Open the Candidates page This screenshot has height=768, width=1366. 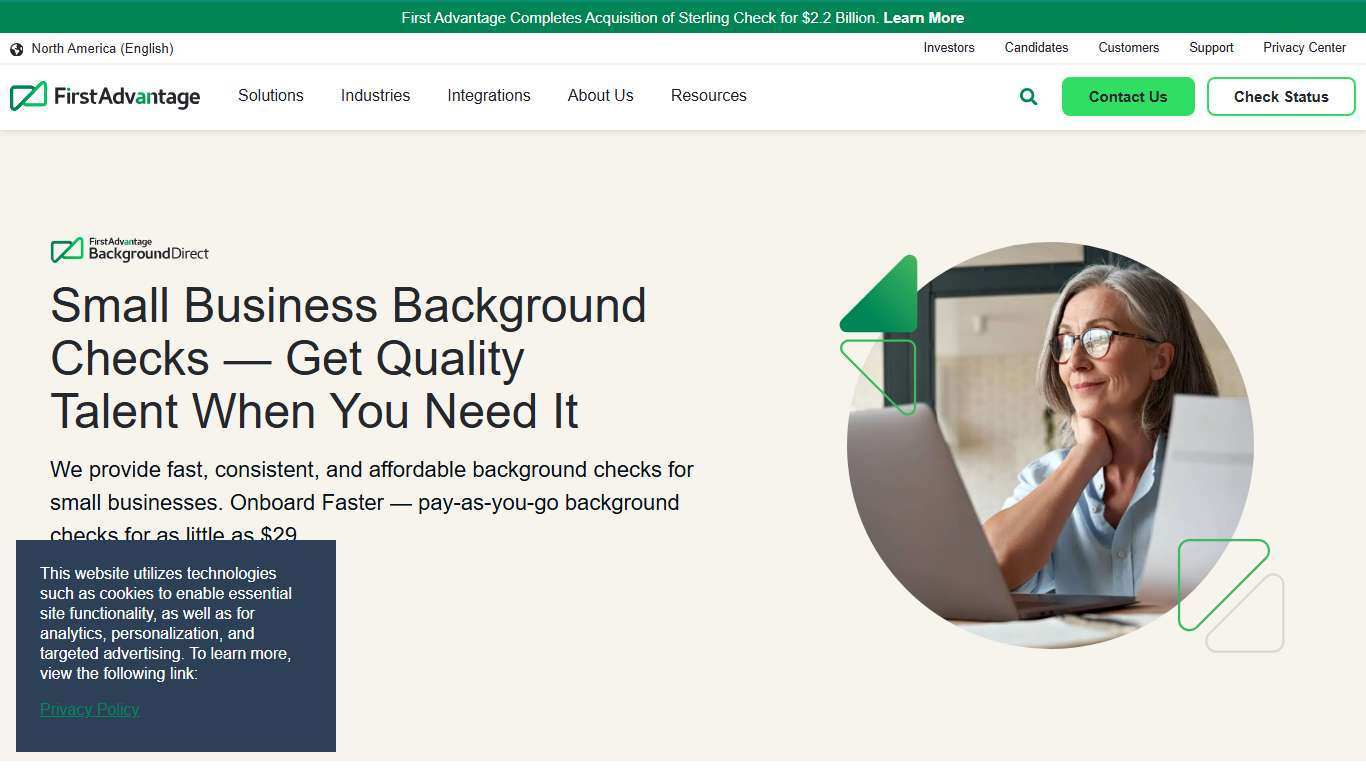1036,48
